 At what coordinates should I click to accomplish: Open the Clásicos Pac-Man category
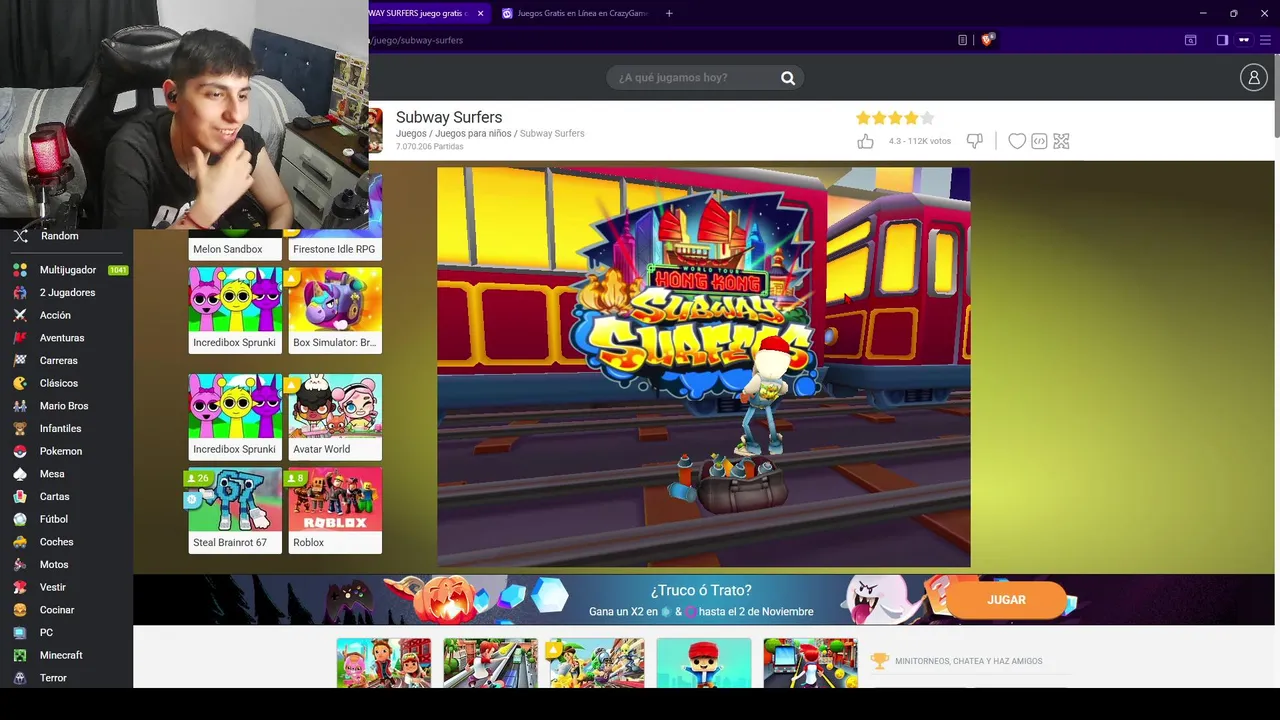58,383
